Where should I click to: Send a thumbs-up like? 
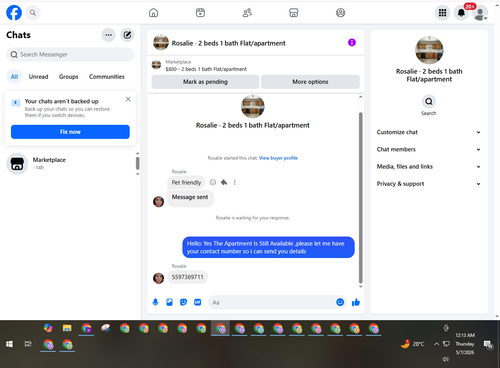tap(356, 302)
